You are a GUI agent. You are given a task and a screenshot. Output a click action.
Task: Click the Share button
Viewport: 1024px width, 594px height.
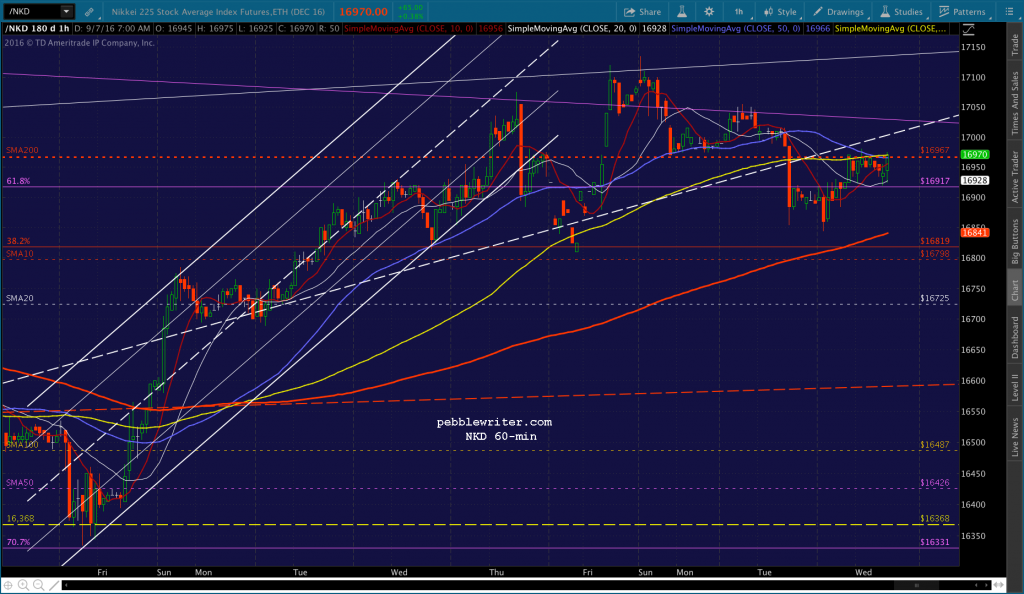point(643,12)
